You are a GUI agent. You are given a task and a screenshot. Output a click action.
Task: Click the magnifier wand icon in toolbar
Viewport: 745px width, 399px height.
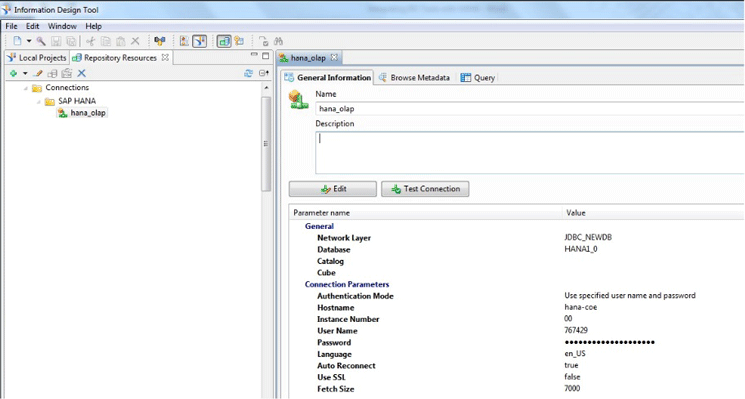tap(41, 41)
